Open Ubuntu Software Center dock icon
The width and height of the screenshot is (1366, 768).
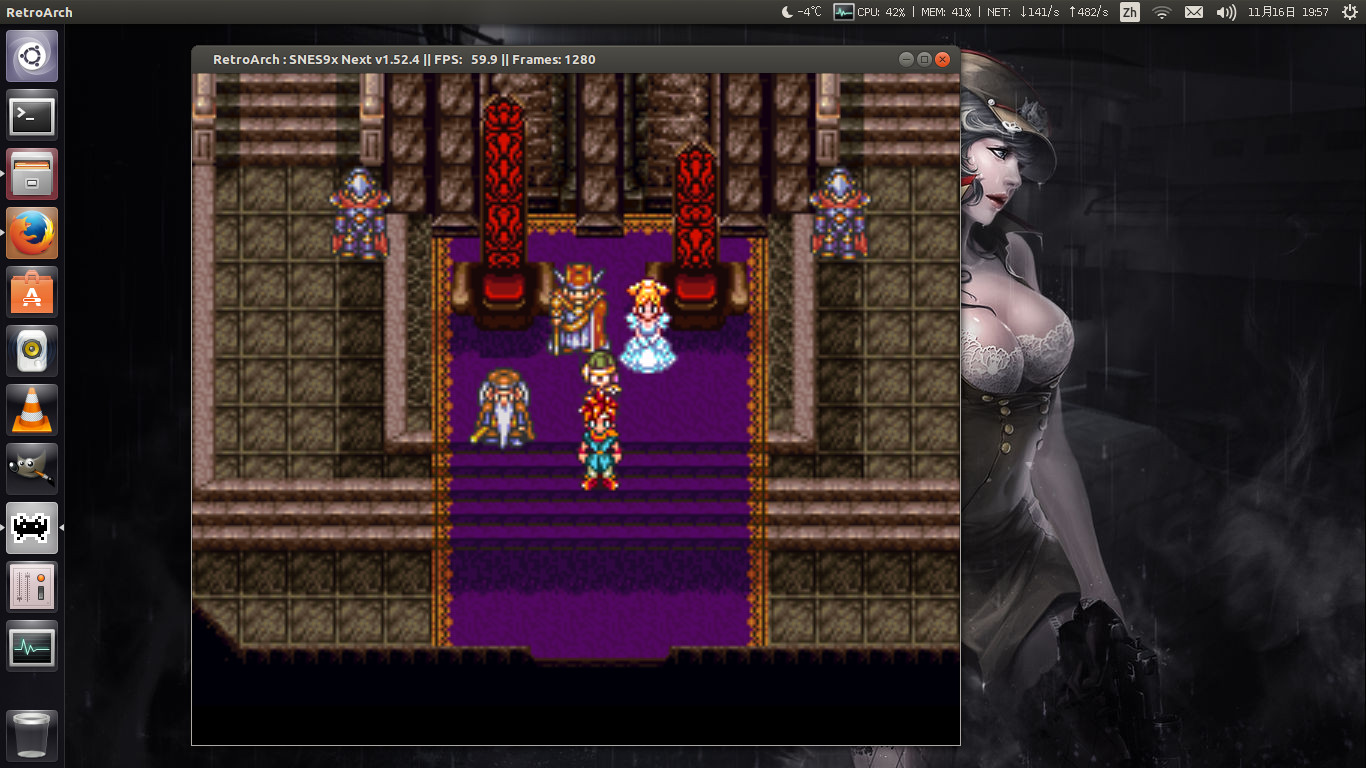tap(32, 292)
